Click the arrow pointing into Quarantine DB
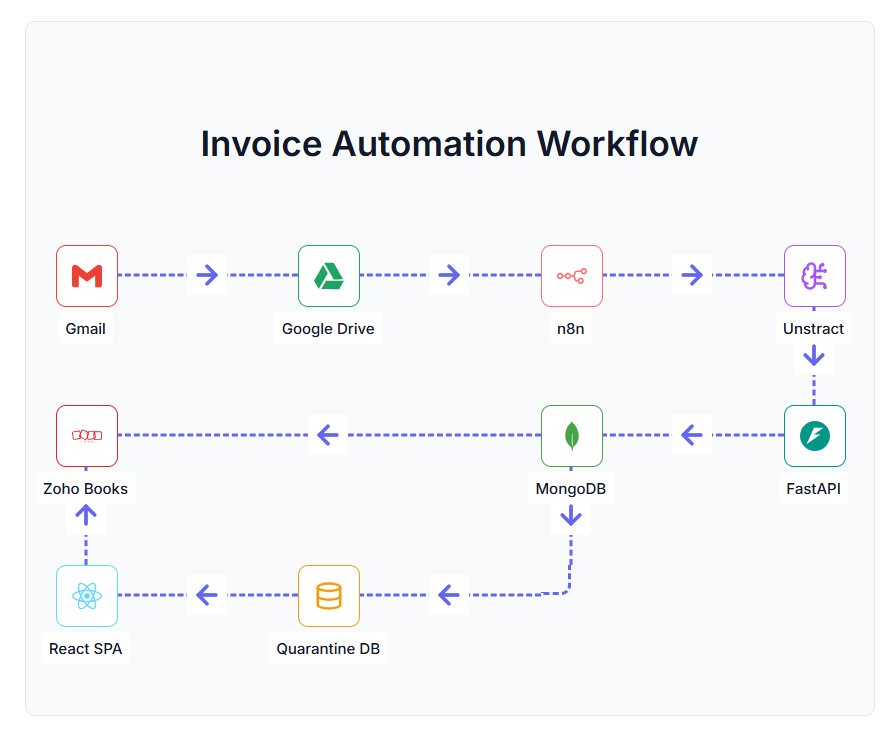Image resolution: width=895 pixels, height=734 pixels. (x=449, y=595)
